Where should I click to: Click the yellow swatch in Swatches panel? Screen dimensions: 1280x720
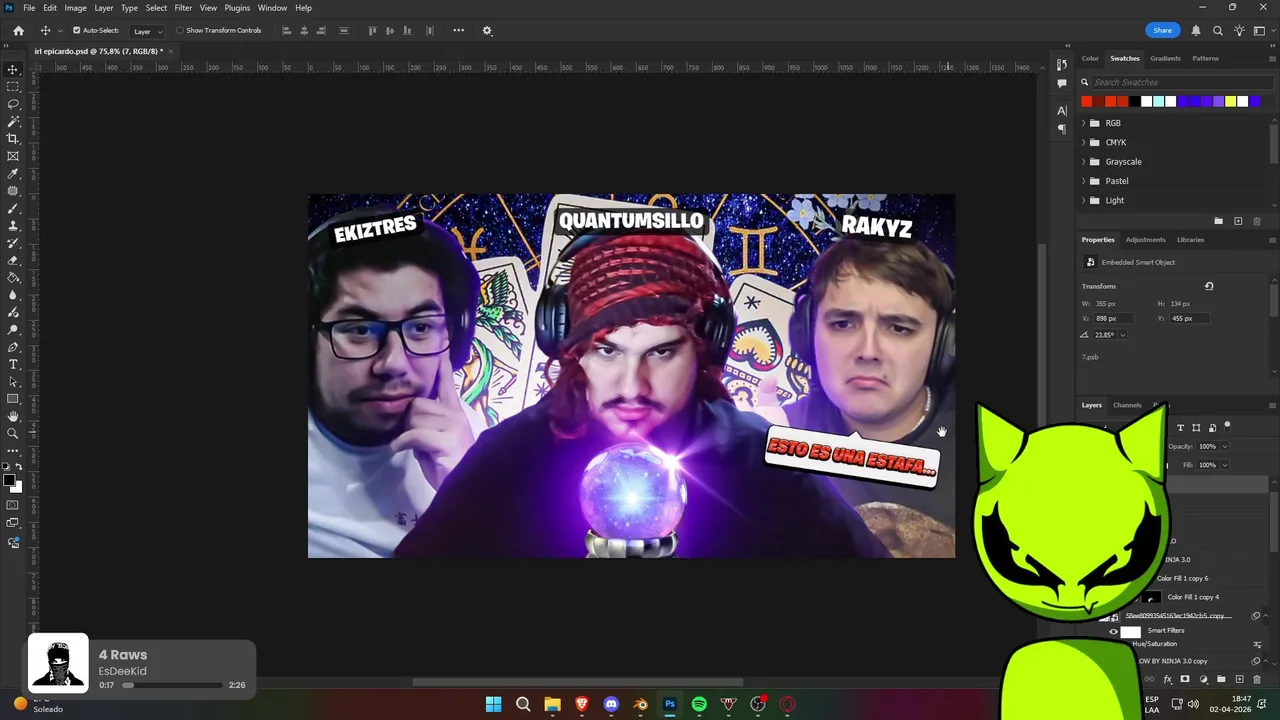tap(1231, 101)
